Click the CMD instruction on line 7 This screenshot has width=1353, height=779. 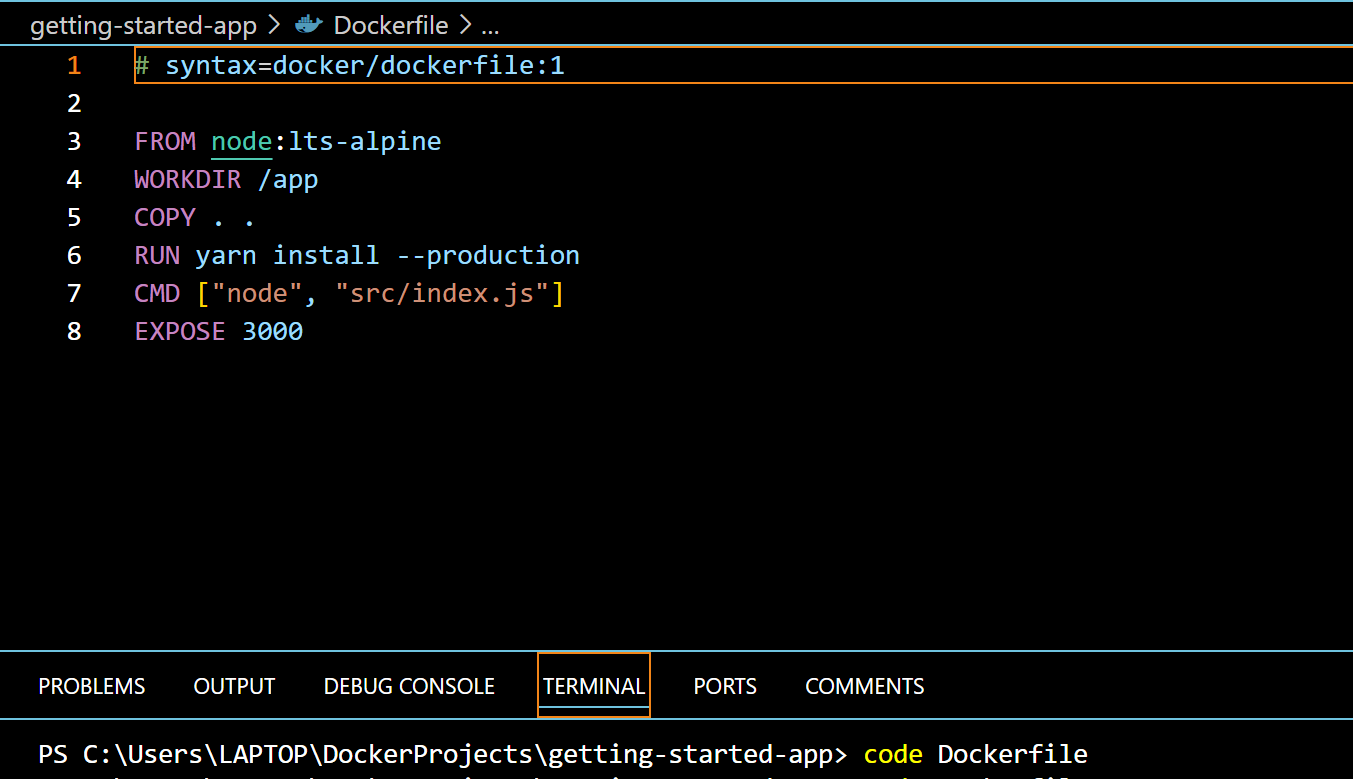coord(157,293)
